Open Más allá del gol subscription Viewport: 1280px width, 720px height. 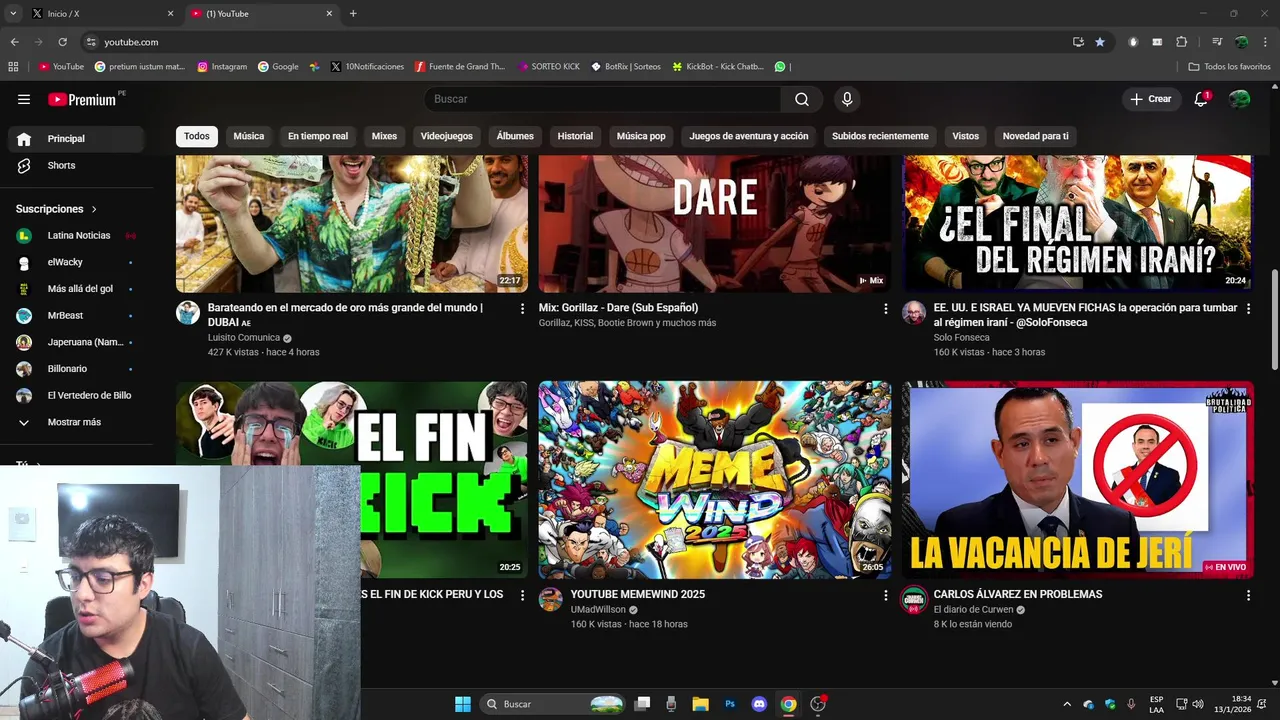click(78, 289)
